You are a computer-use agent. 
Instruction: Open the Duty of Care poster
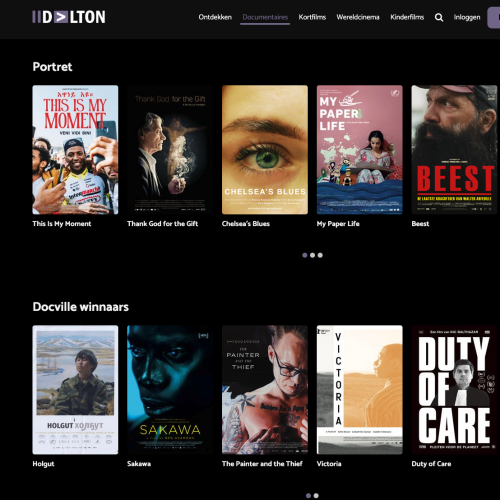coord(454,390)
